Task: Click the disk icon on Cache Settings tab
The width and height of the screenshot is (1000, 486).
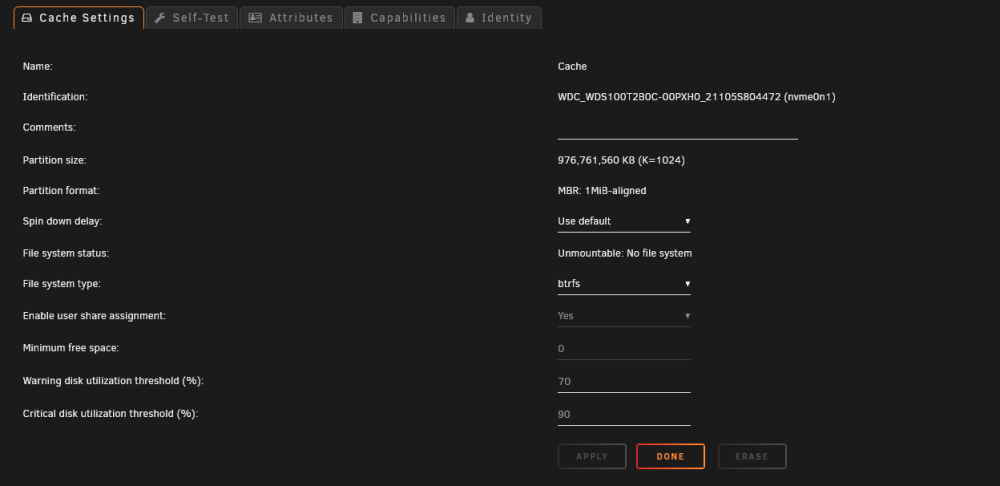Action: [27, 18]
